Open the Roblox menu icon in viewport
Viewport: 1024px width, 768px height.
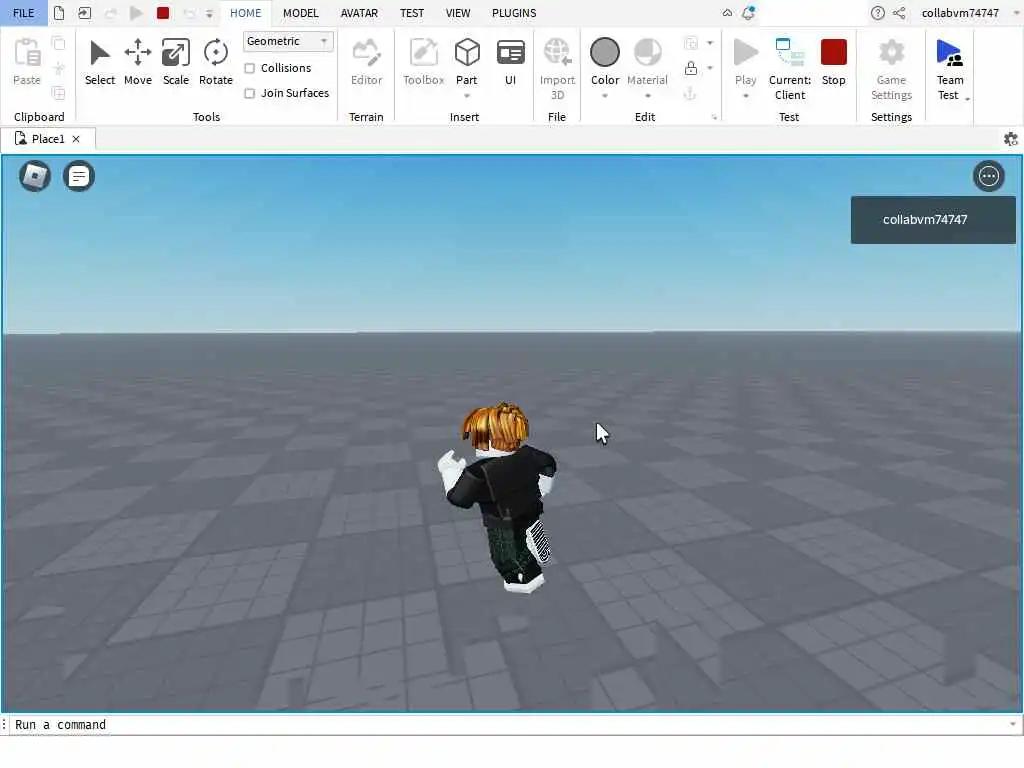pos(35,176)
